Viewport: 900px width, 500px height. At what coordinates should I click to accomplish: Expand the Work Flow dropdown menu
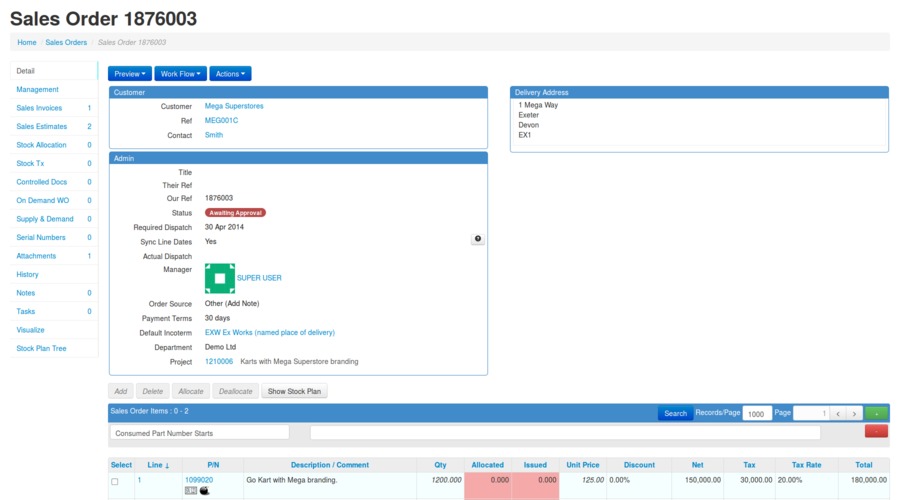(x=181, y=74)
